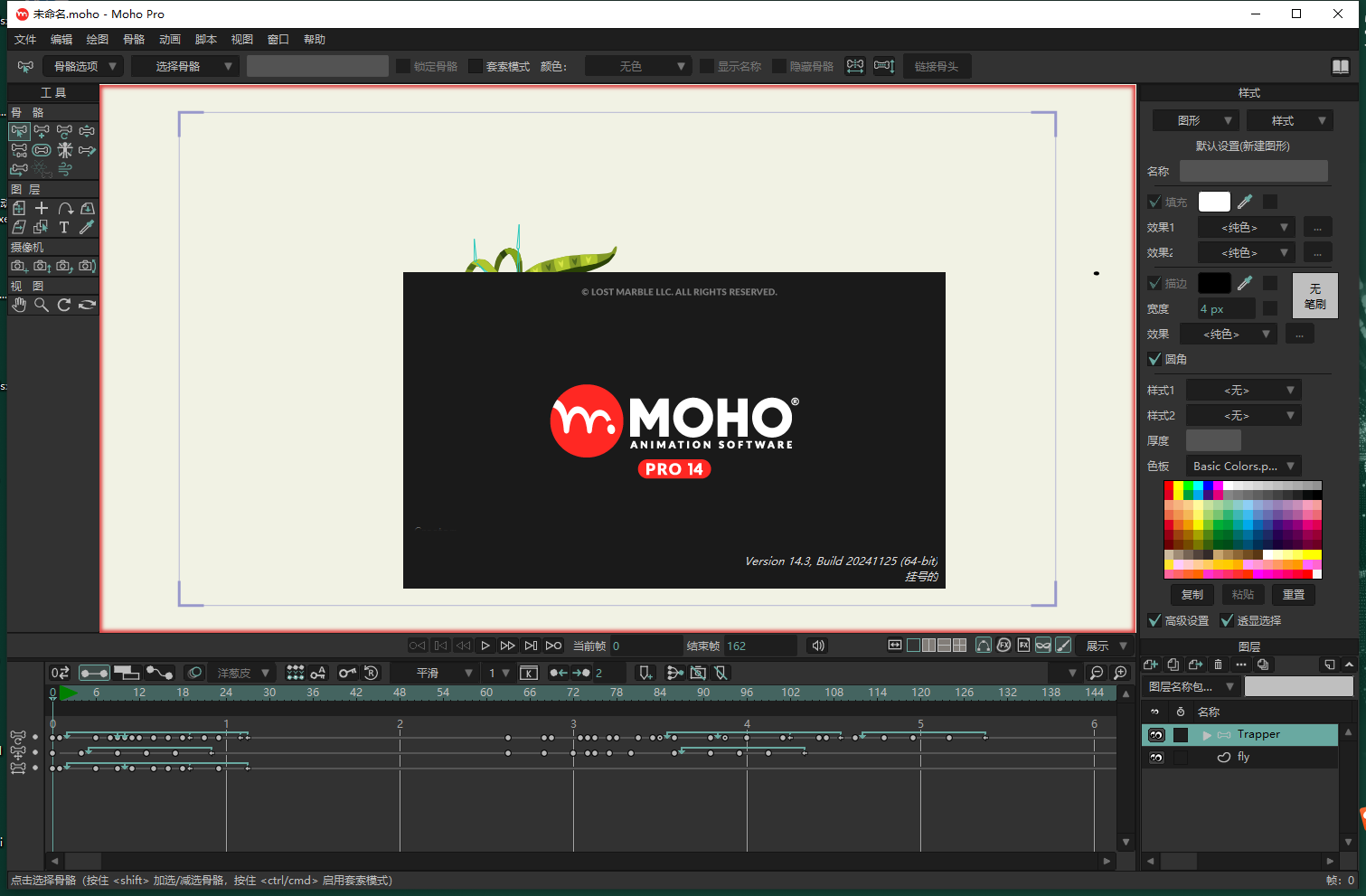
Task: Open the Draw menu (绘图)
Action: click(x=98, y=40)
